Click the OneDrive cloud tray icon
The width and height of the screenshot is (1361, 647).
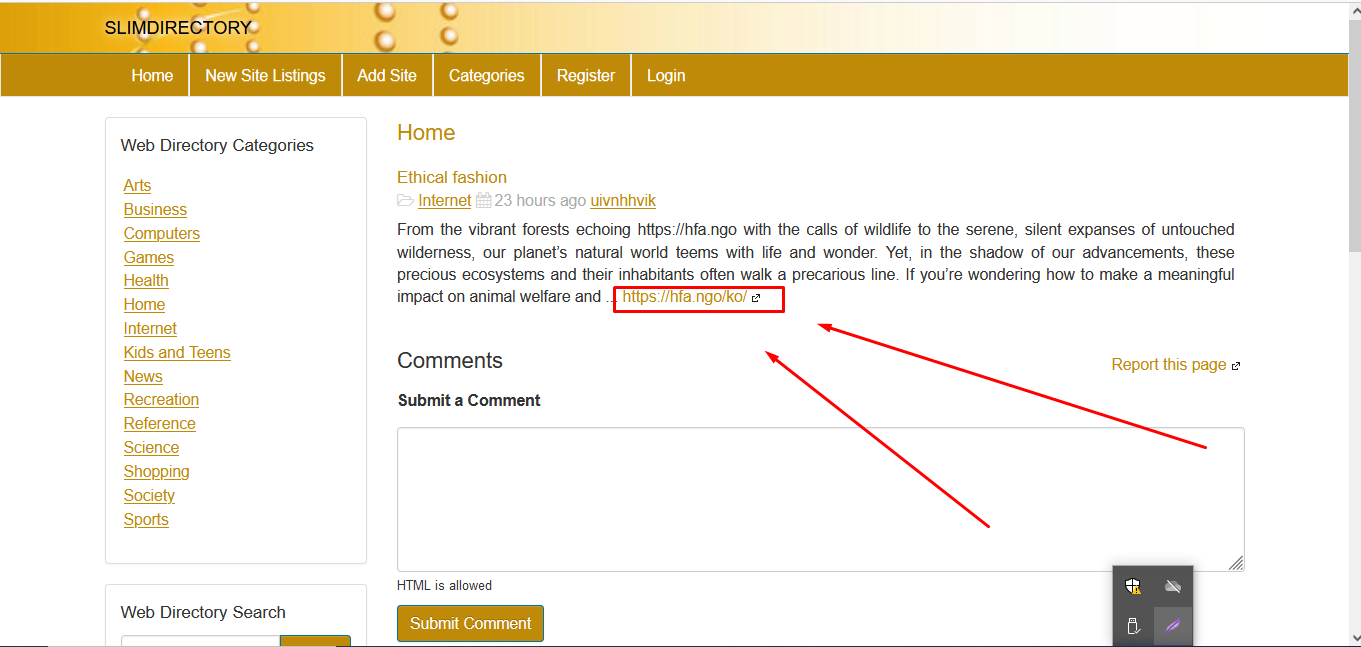tap(1173, 587)
